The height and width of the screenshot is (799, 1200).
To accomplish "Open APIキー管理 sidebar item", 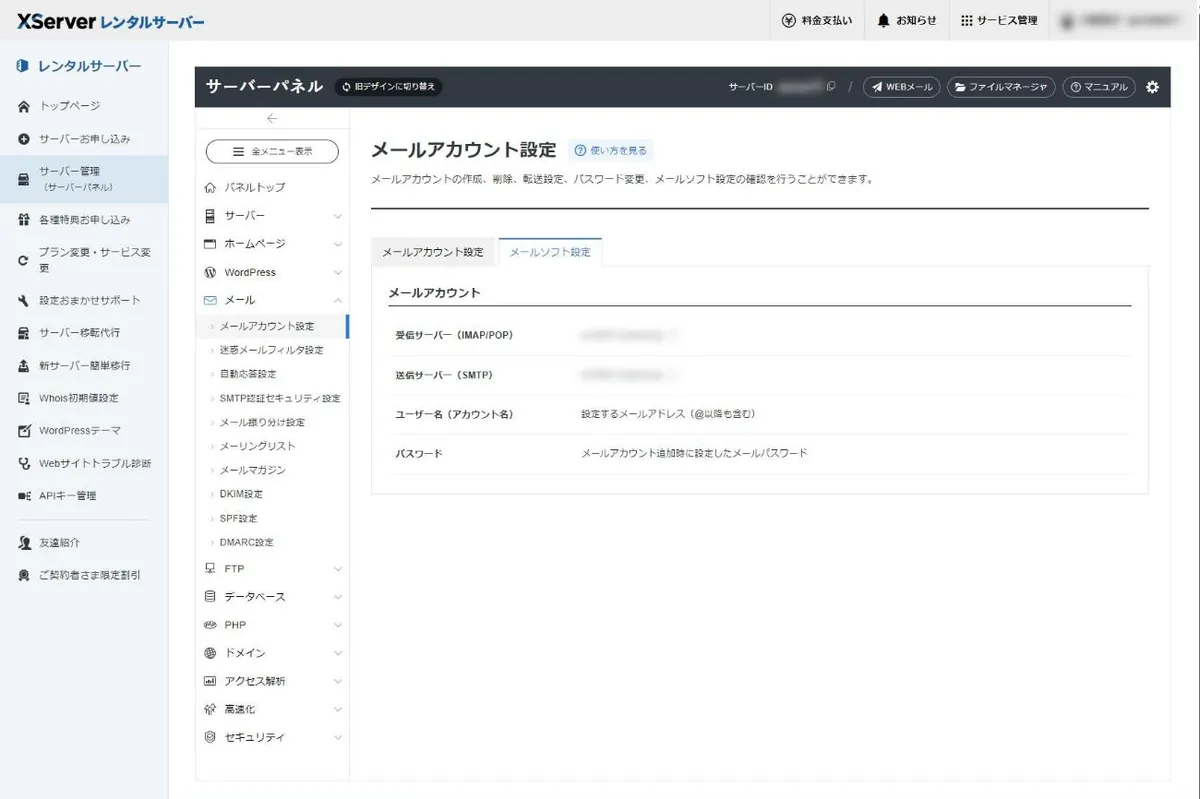I will pos(68,496).
